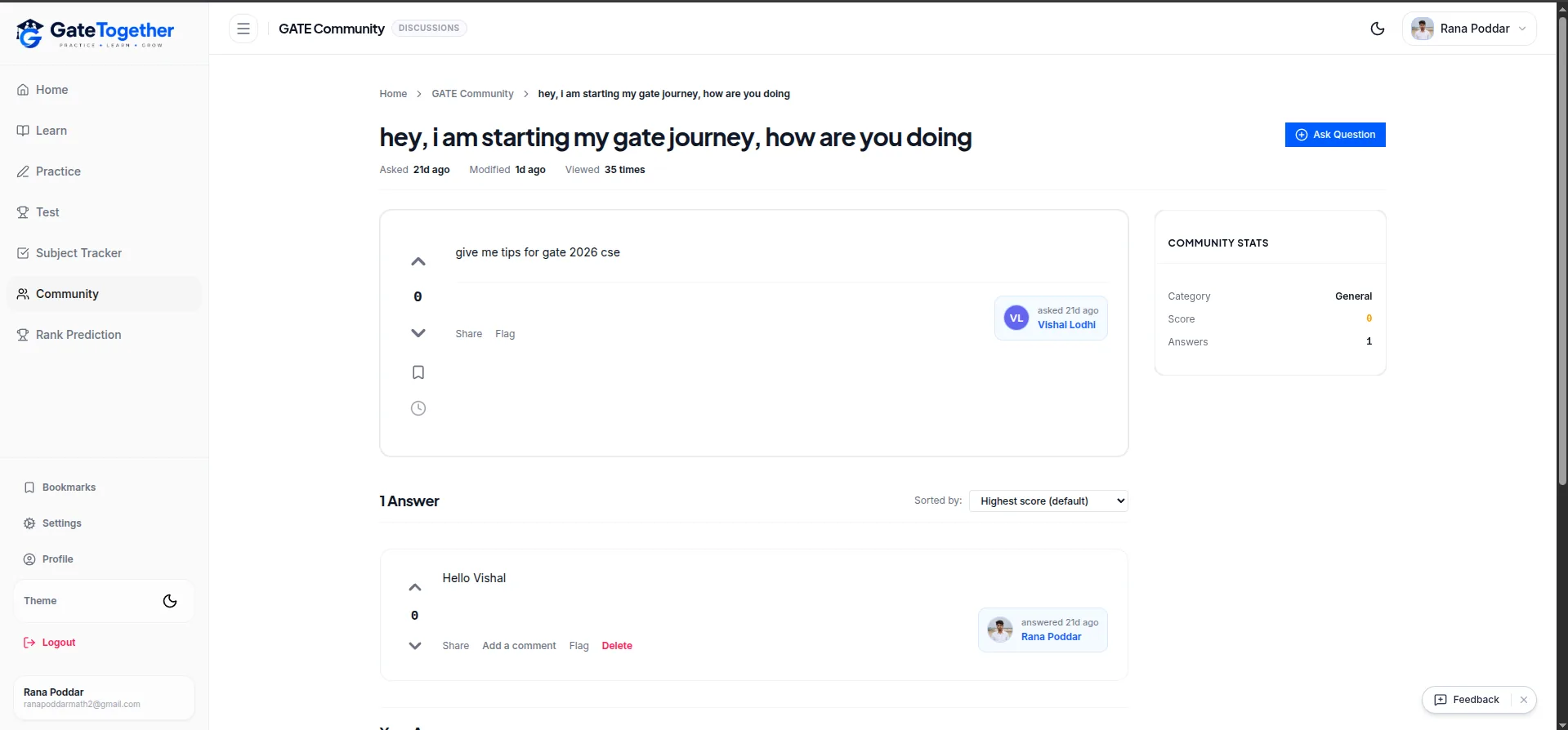The width and height of the screenshot is (1568, 730).
Task: Dismiss the Feedback widget
Action: coord(1524,700)
